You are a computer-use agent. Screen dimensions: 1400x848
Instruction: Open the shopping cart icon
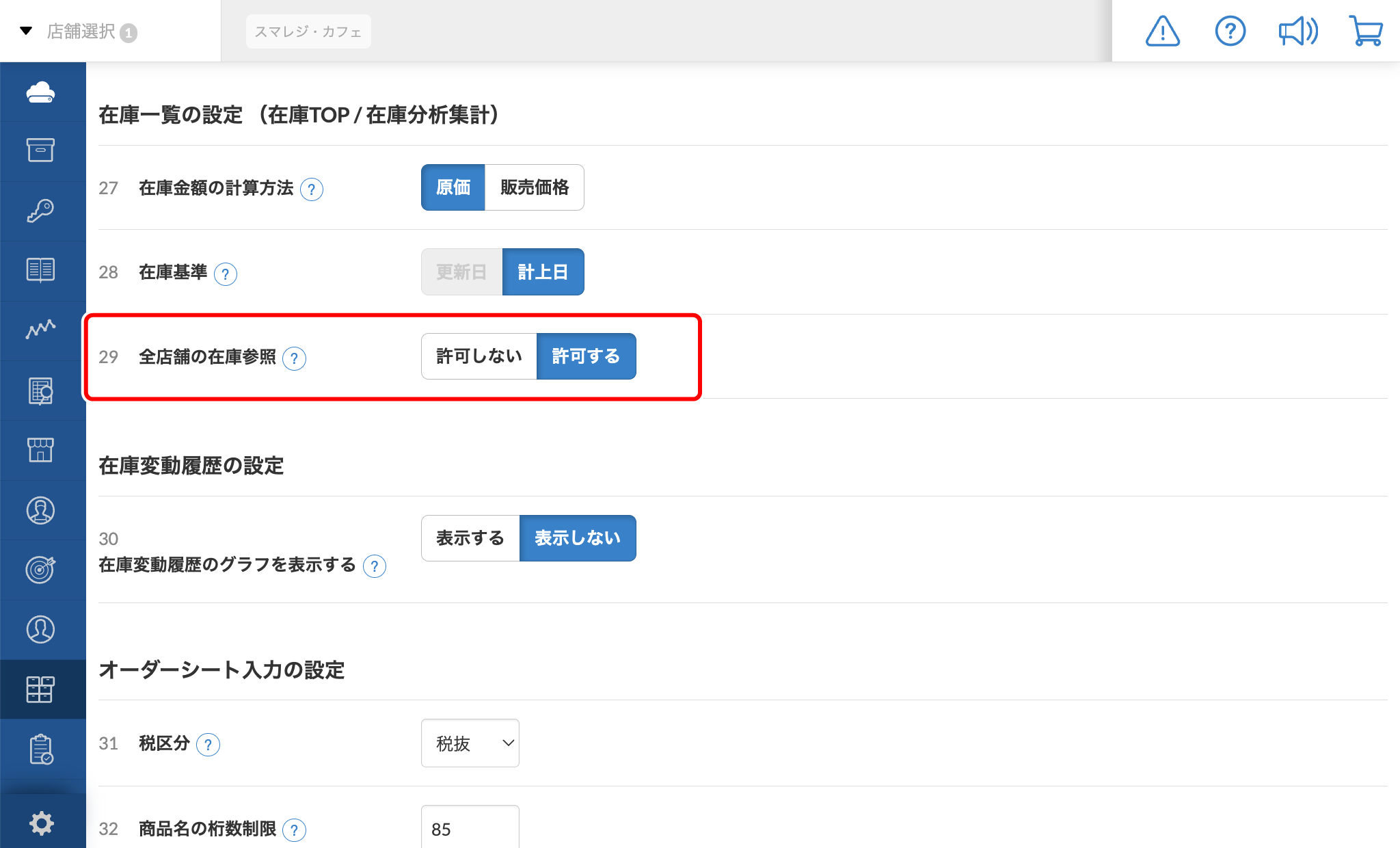pos(1366,31)
